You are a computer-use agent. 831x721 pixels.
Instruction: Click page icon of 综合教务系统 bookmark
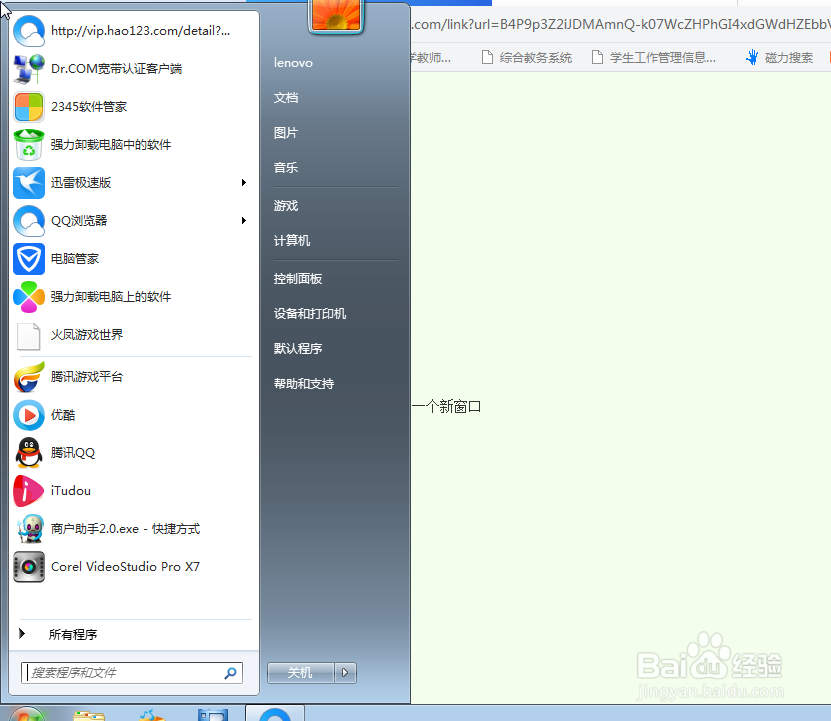point(487,57)
